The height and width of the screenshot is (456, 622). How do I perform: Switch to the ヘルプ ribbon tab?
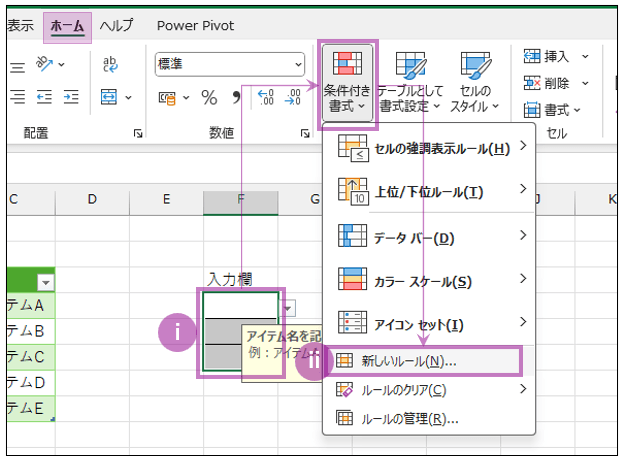point(117,26)
